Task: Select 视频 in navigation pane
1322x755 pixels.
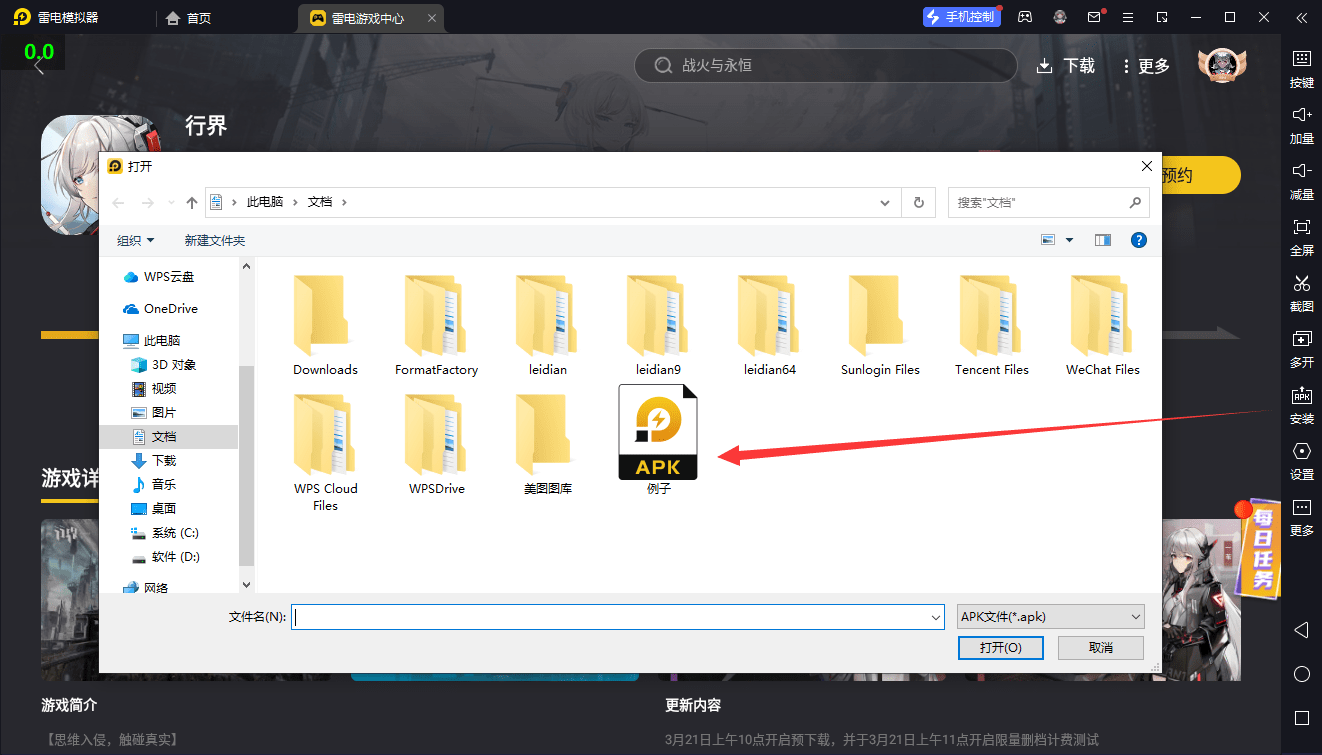Action: point(155,389)
